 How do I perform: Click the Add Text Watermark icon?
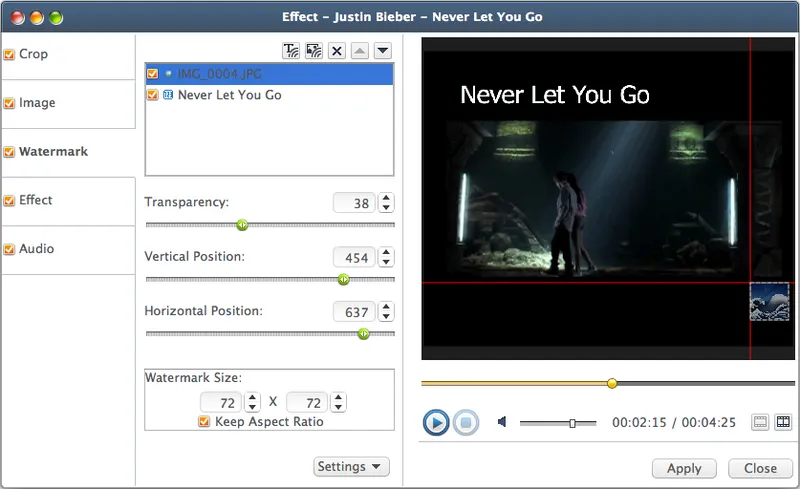[x=291, y=51]
